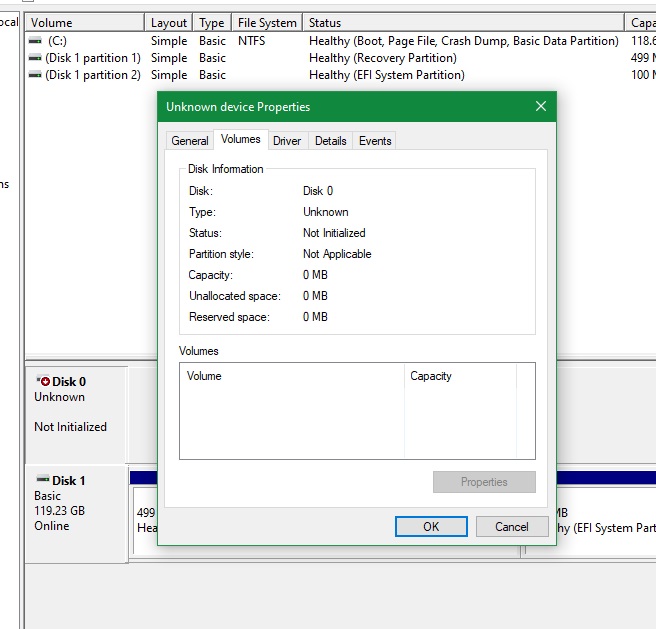Sort by the Volume column header
The height and width of the screenshot is (629, 656).
click(x=85, y=22)
